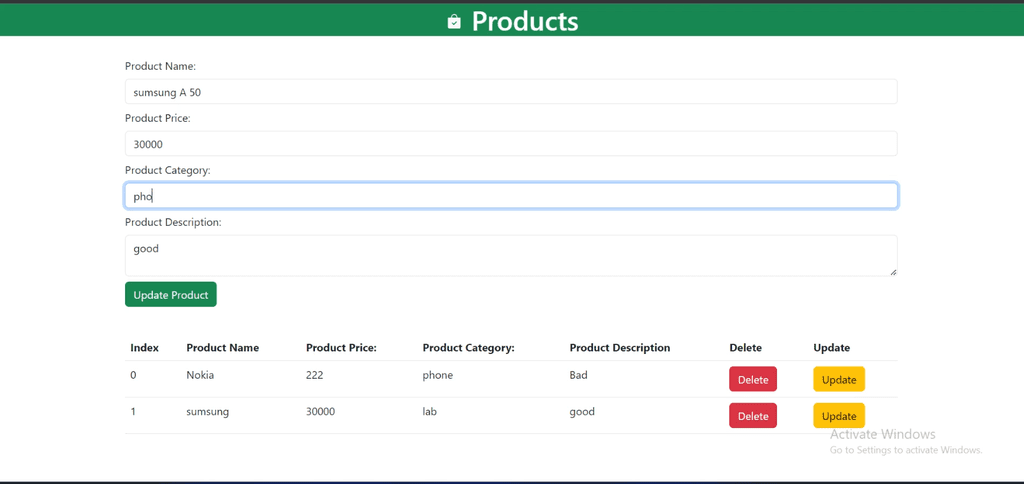Click the Update Product button
The image size is (1024, 484).
point(170,295)
